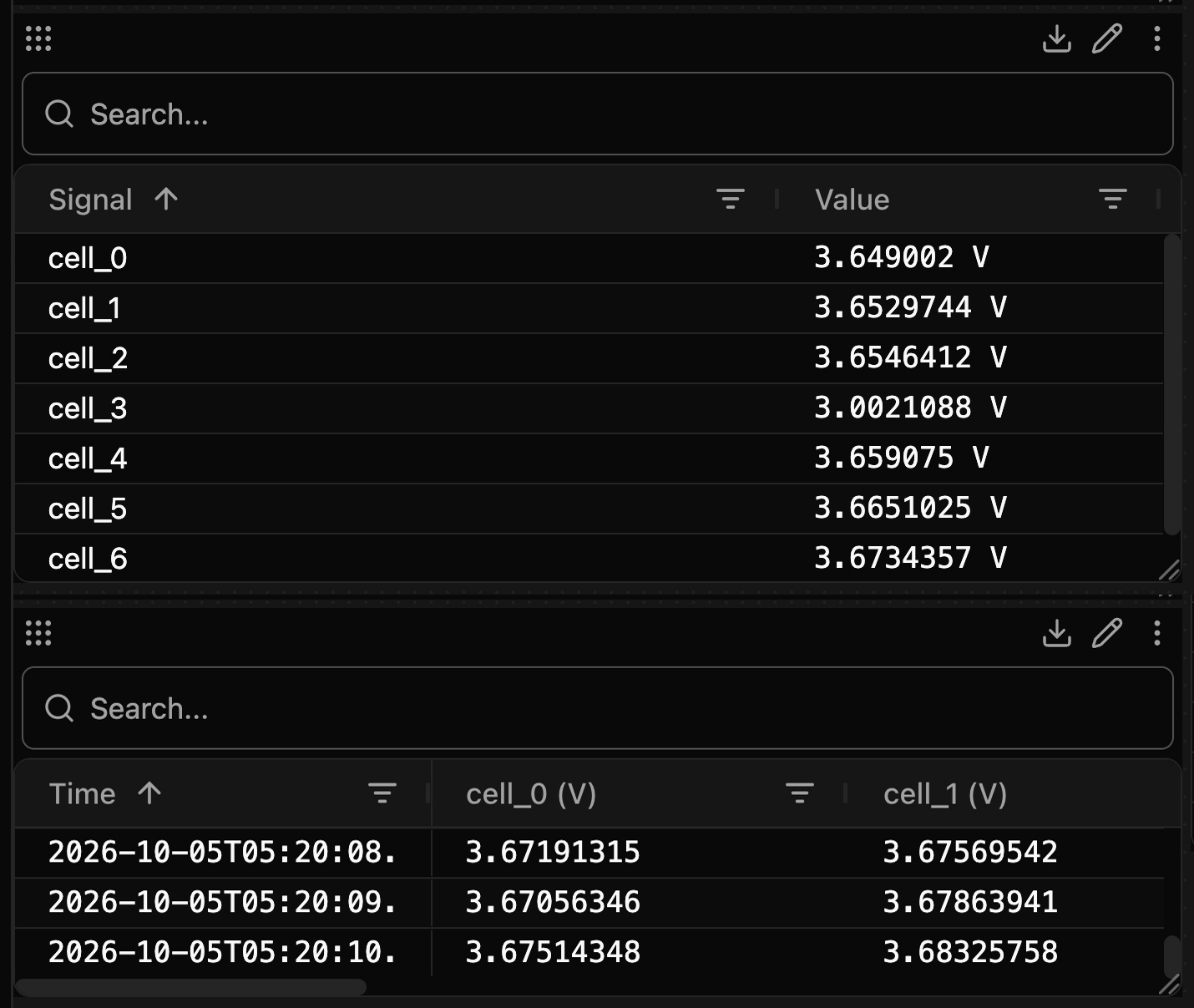Sort by the cell_0 (V) column header
The height and width of the screenshot is (1008, 1194).
[531, 794]
